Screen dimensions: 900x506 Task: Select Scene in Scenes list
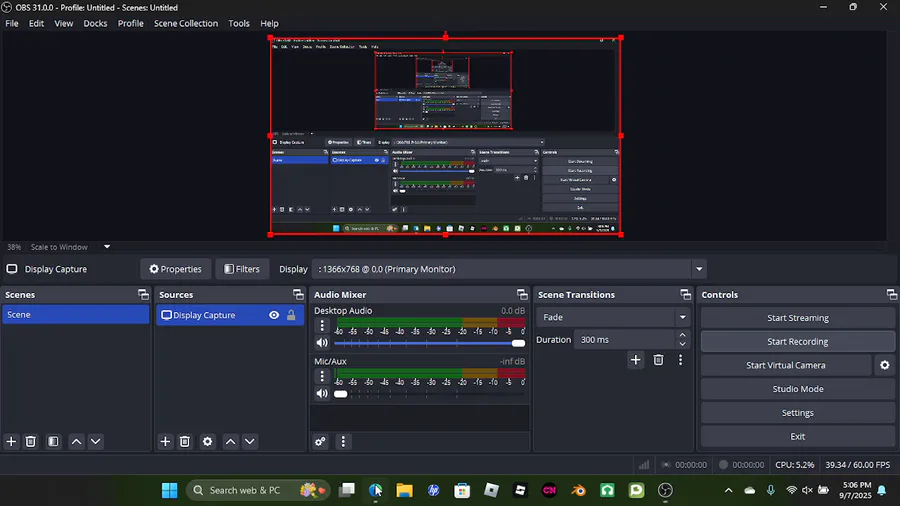click(x=76, y=314)
